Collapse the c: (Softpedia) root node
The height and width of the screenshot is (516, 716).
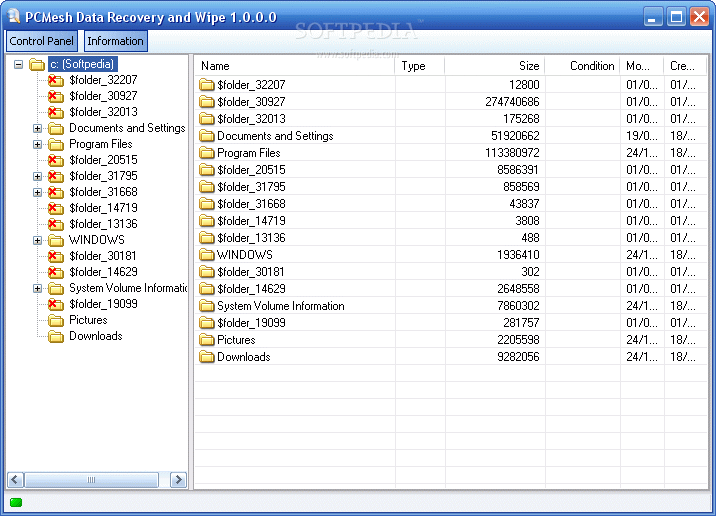point(18,64)
